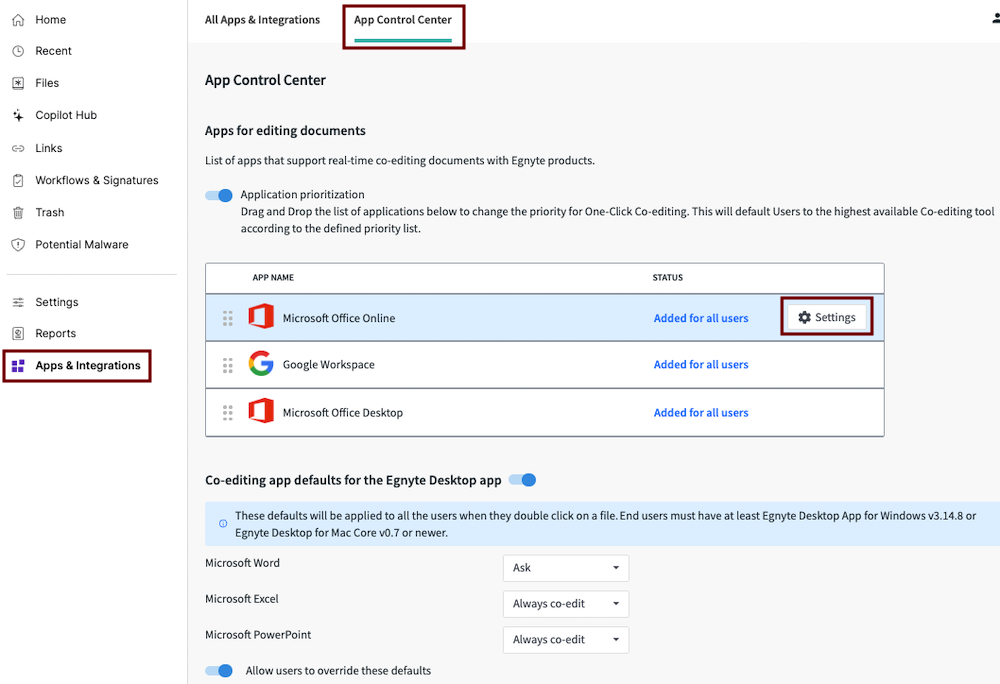Click the Google Workspace logo icon

261,363
